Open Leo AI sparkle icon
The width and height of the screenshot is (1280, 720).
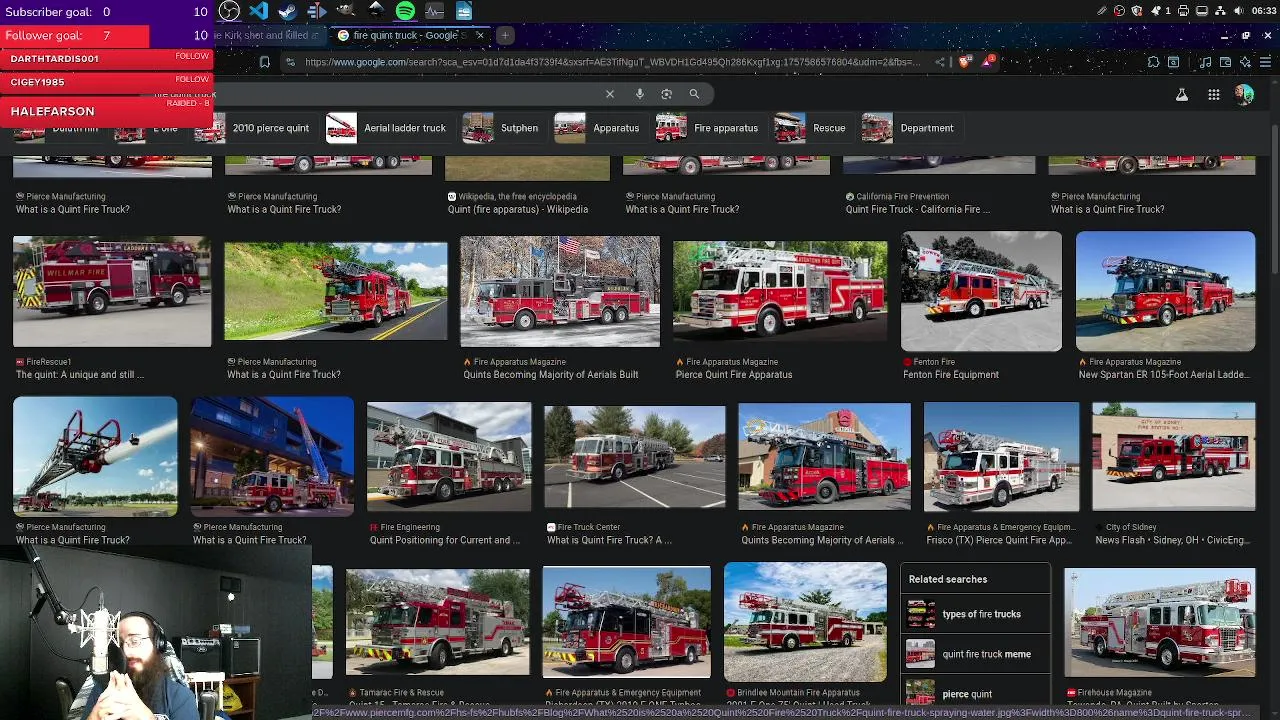pos(1245,62)
